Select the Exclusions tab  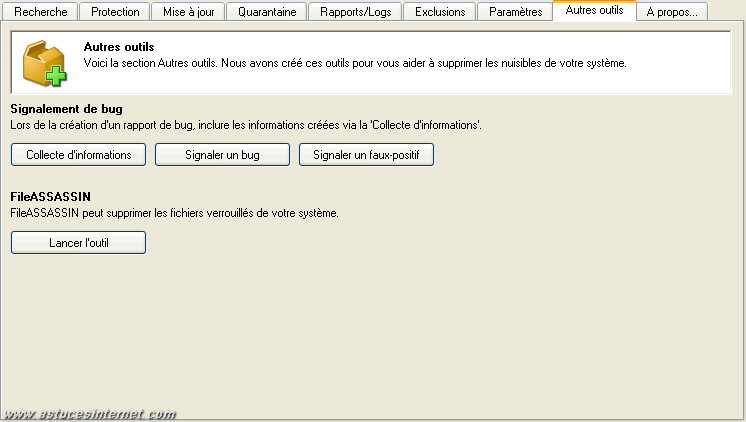(440, 11)
